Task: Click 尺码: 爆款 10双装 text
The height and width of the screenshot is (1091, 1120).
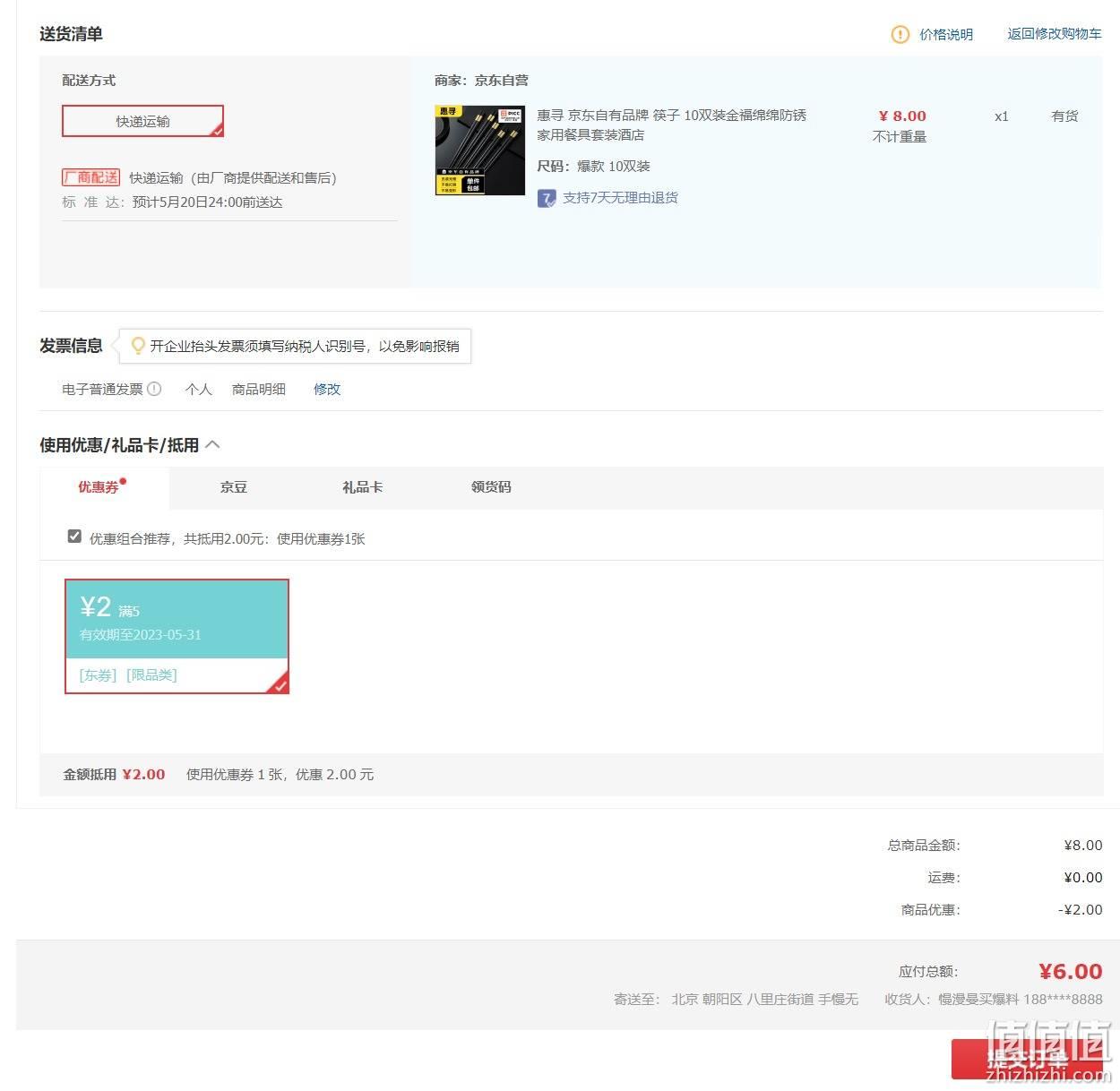Action: (593, 167)
